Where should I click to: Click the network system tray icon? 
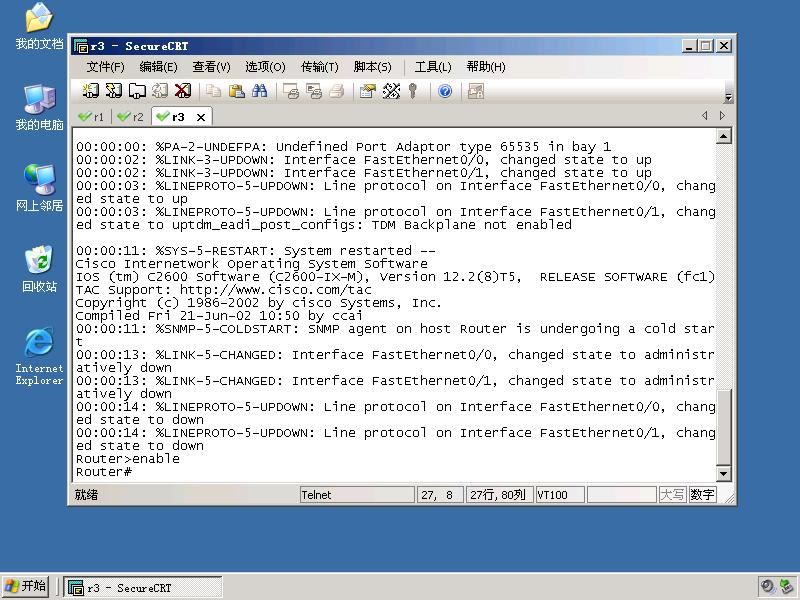click(x=786, y=586)
